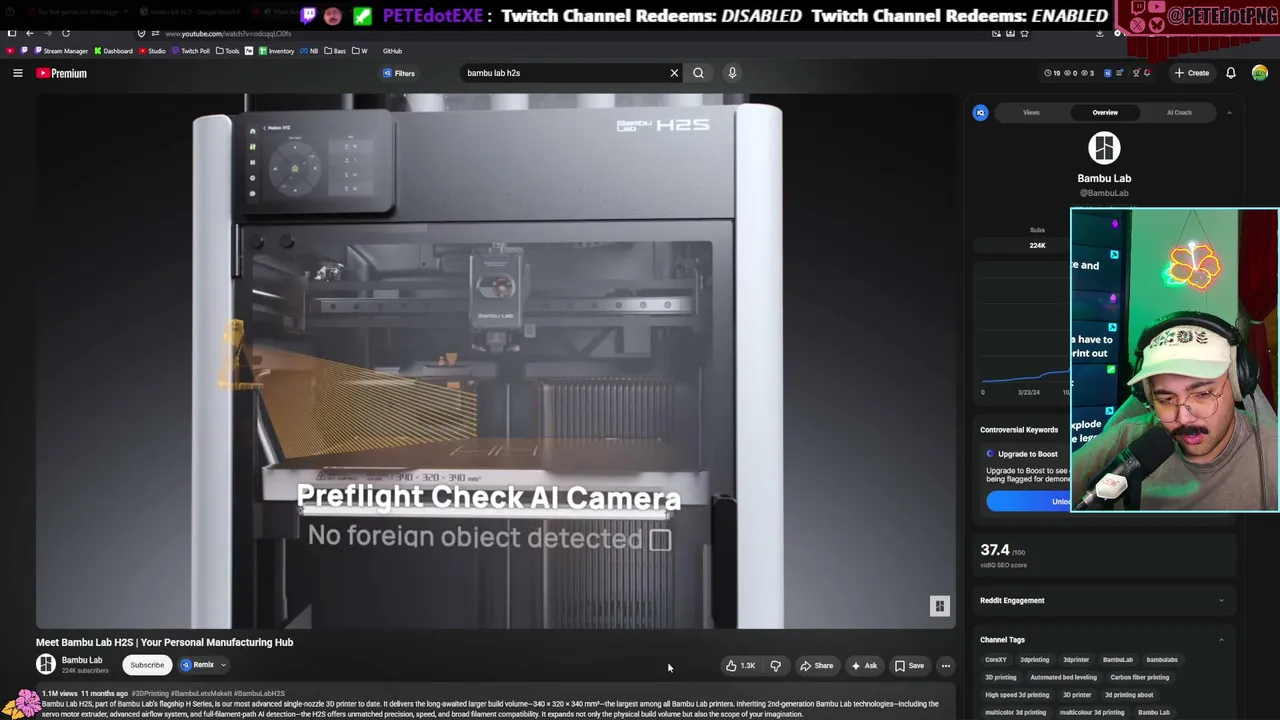
Task: Share the video
Action: pyautogui.click(x=816, y=666)
